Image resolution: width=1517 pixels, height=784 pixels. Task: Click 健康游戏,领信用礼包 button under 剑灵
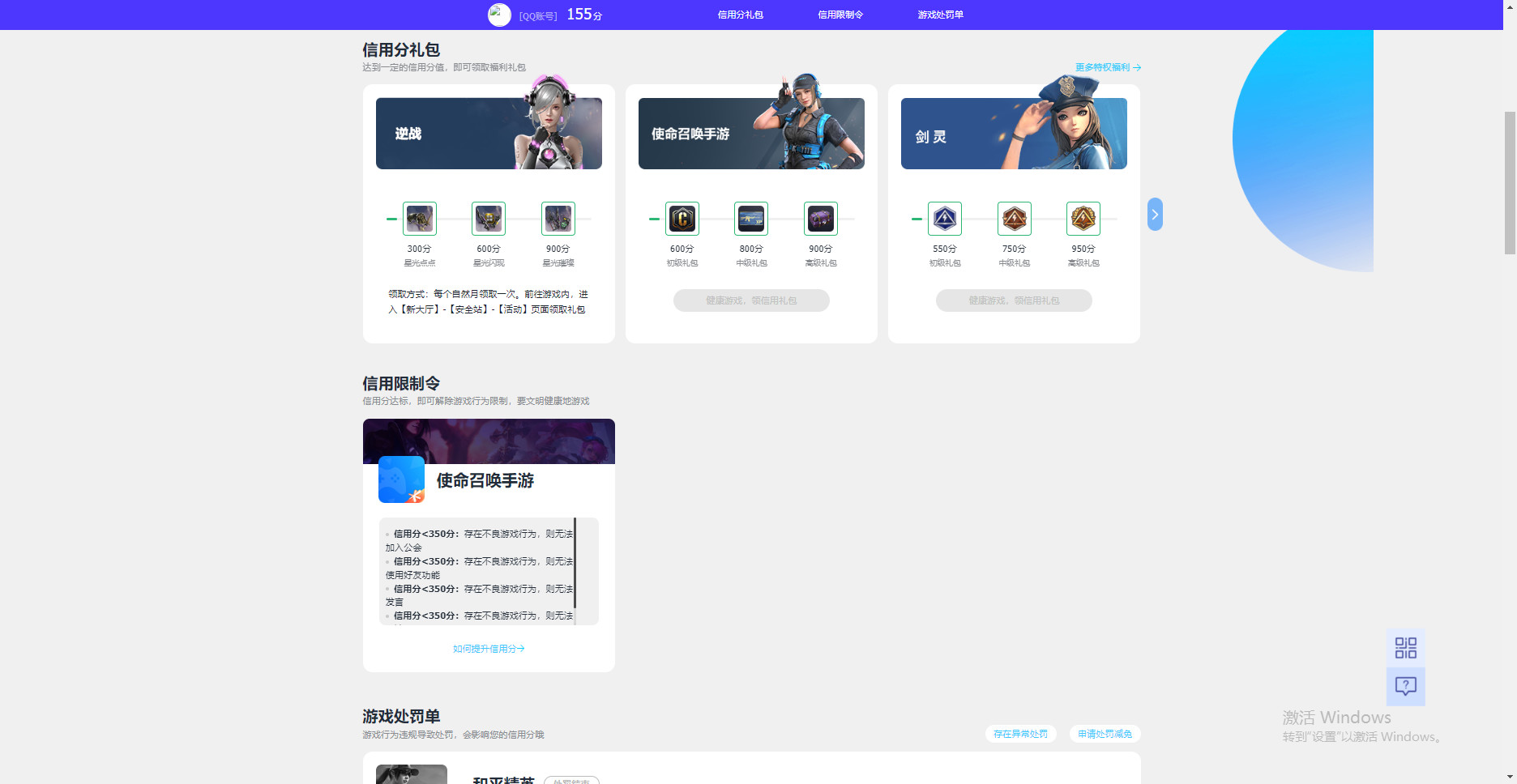(x=1014, y=300)
